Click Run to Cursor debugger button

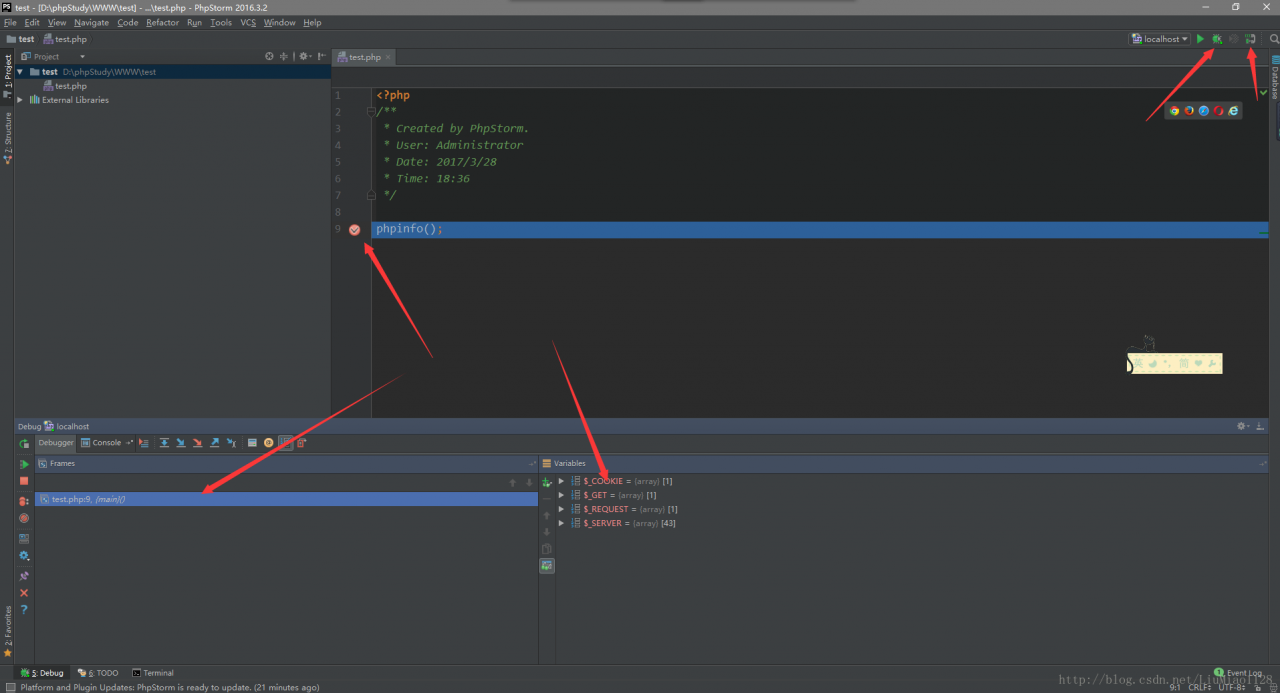coord(231,442)
